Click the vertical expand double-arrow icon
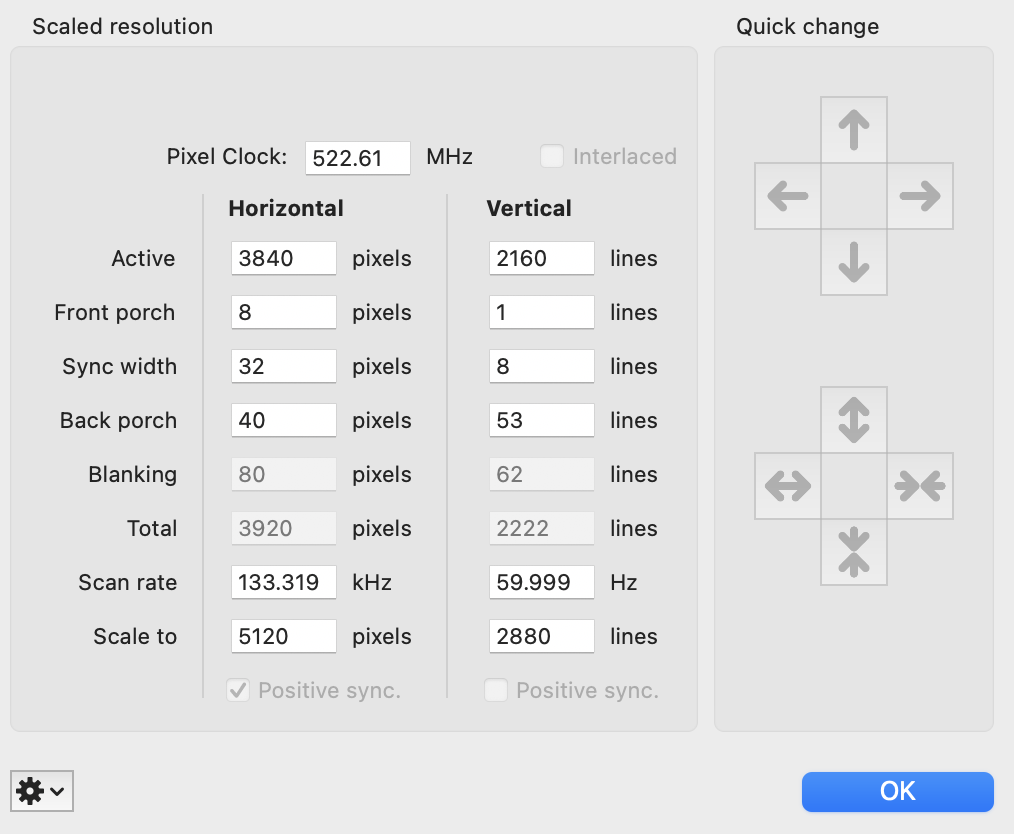Viewport: 1014px width, 834px height. 853,420
